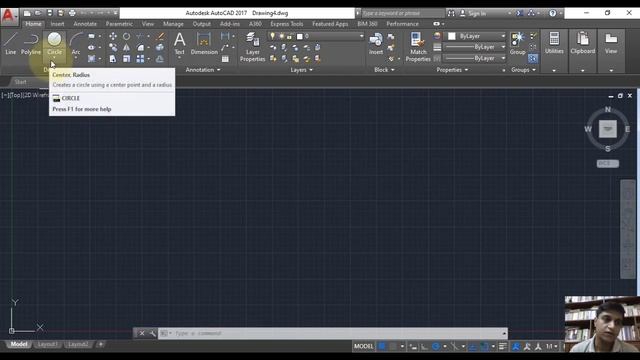Click the wrench customize icon on command line
The height and width of the screenshot is (360, 640).
153,333
